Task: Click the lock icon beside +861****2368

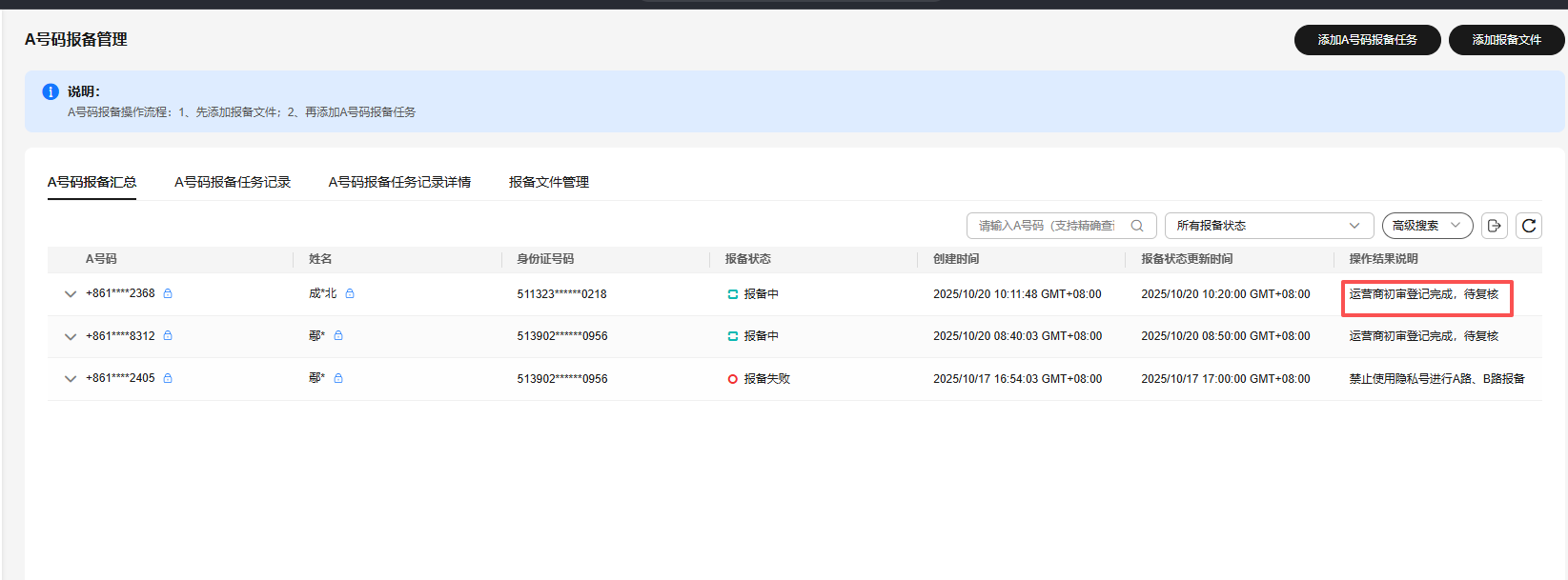Action: (168, 293)
